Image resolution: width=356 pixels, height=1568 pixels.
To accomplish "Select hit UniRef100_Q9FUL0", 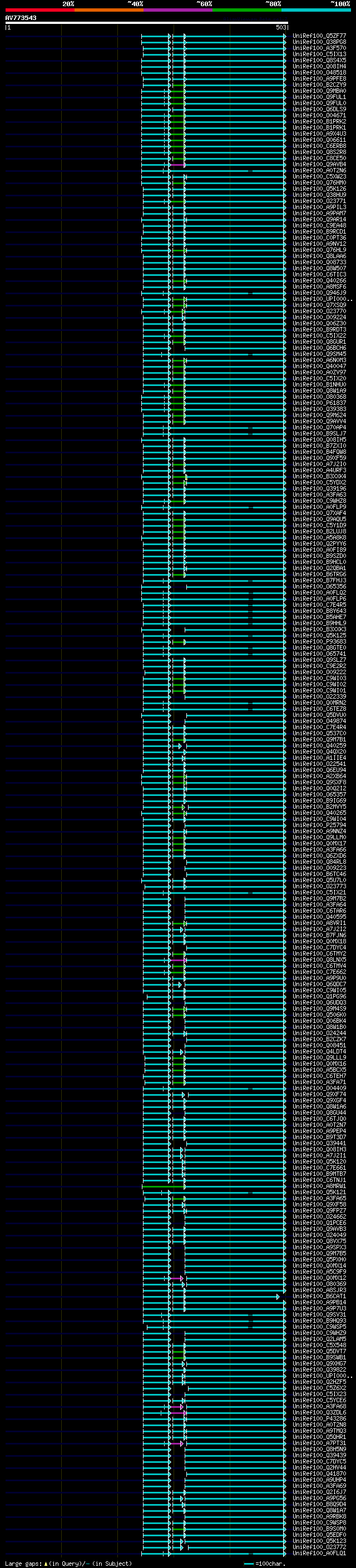I will (319, 103).
